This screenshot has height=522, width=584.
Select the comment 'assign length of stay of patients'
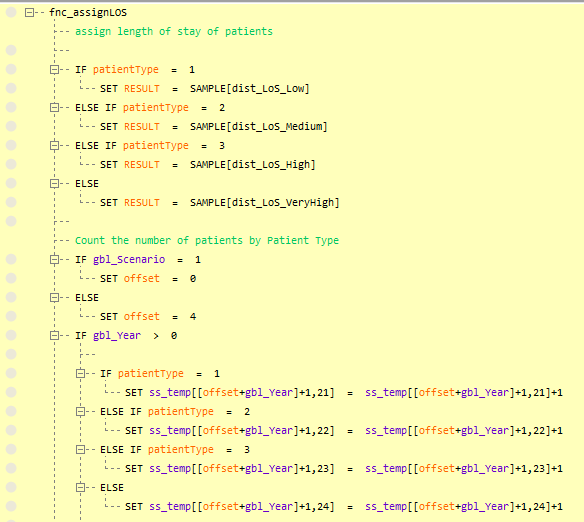coord(174,32)
